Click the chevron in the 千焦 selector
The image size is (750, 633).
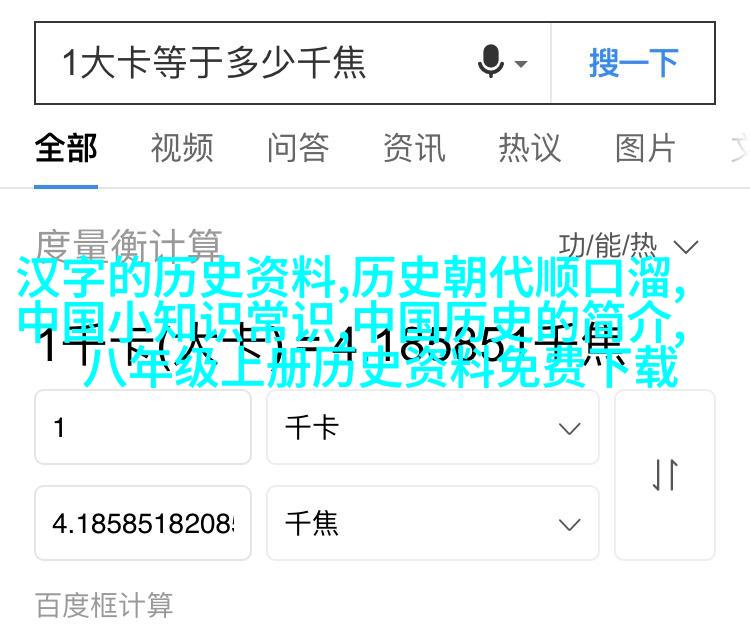569,524
